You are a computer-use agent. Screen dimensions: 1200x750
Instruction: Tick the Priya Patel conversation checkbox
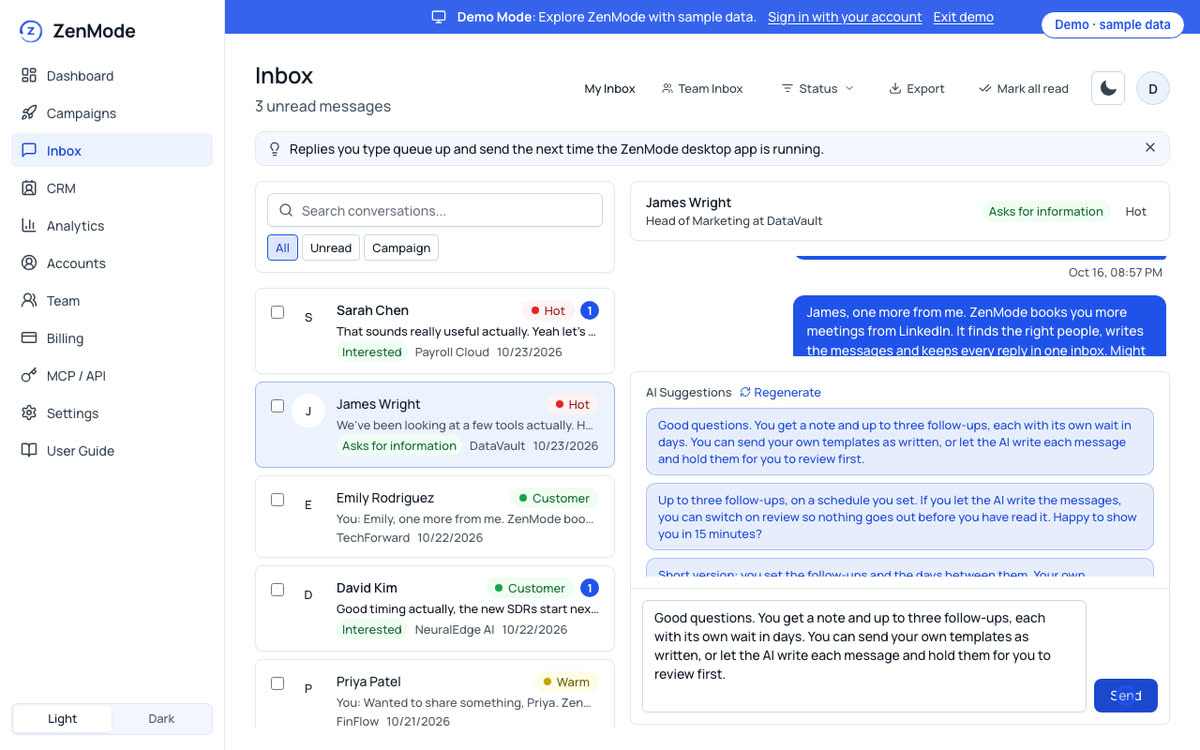(278, 683)
